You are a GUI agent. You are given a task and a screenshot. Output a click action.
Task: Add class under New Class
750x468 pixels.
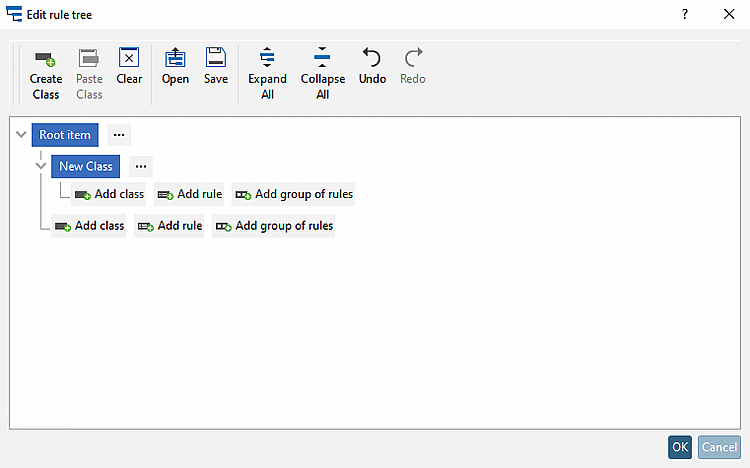(x=109, y=194)
